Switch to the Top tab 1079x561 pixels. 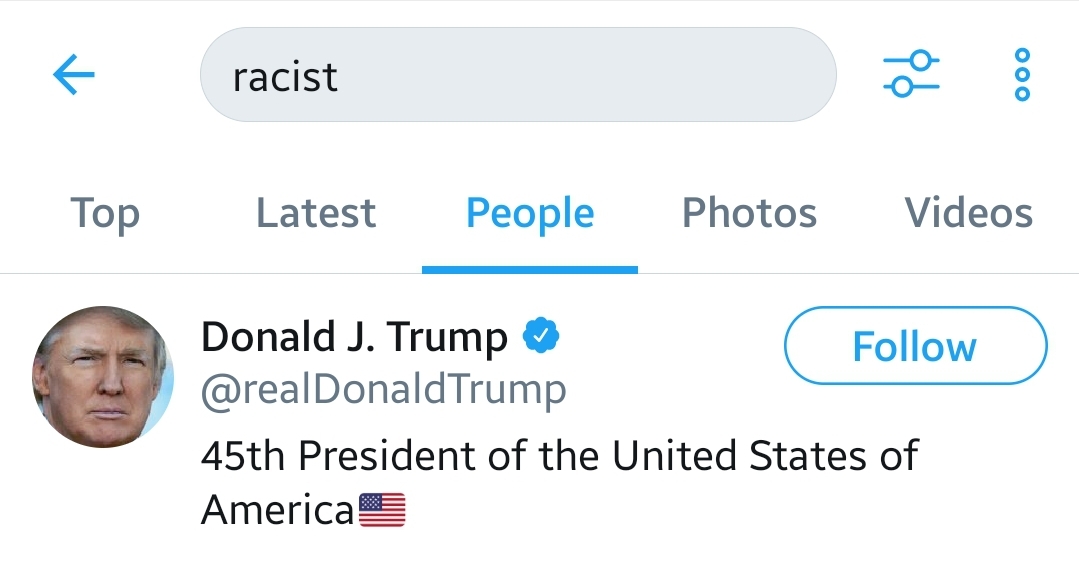(104, 213)
